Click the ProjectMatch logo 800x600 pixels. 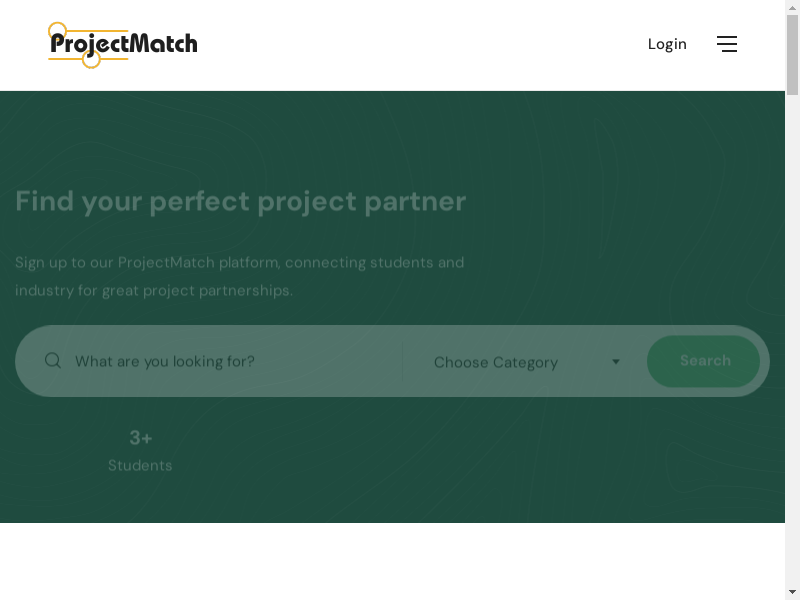pyautogui.click(x=123, y=45)
